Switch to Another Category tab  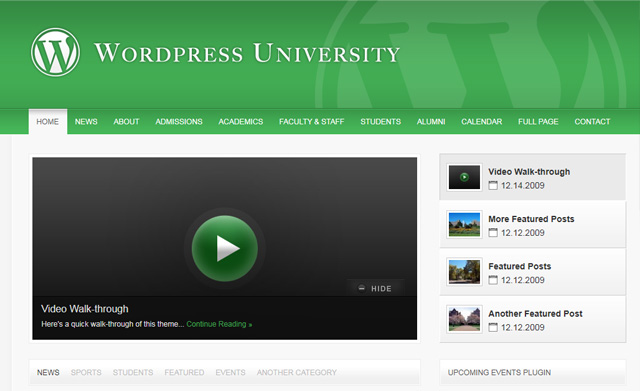tap(297, 373)
